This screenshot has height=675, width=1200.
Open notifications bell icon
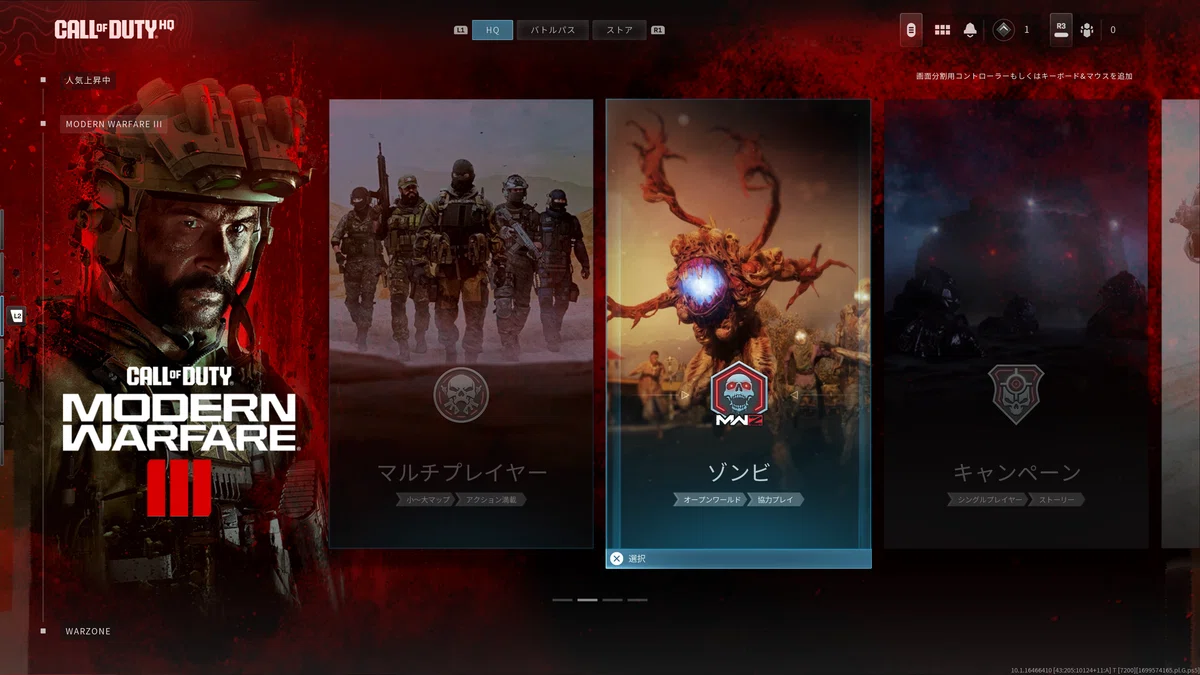tap(970, 30)
